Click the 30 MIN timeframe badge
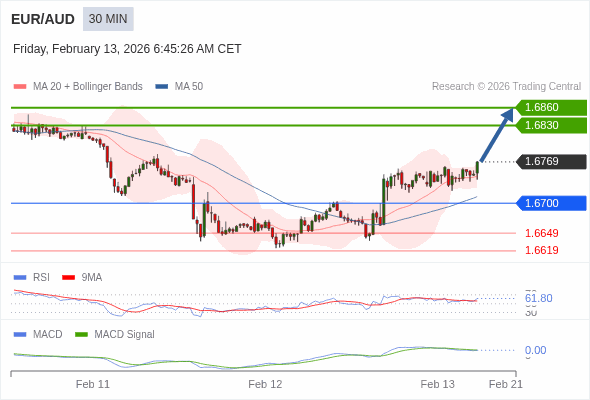 (108, 19)
